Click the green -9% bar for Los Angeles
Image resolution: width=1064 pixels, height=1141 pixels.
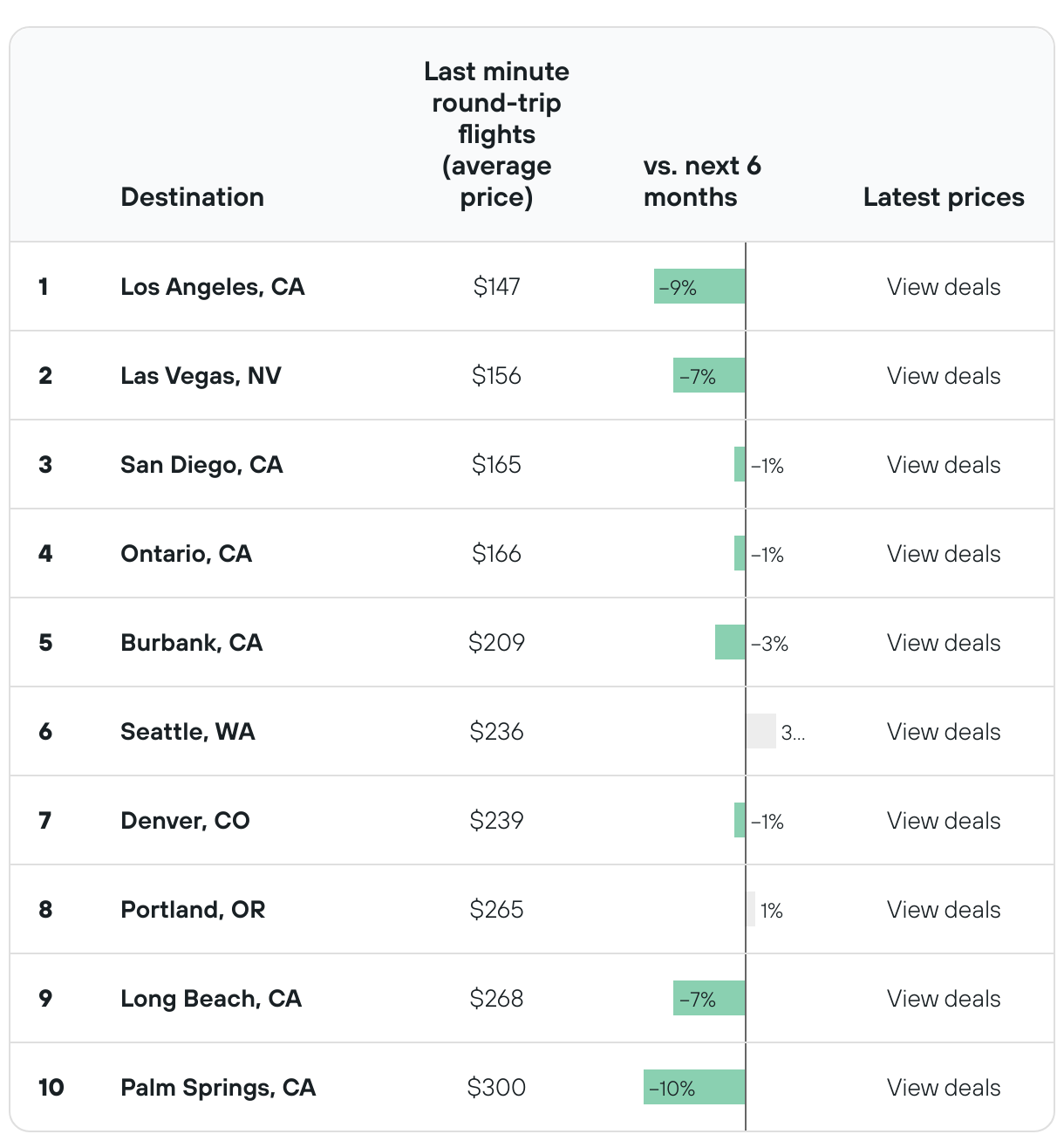[699, 287]
